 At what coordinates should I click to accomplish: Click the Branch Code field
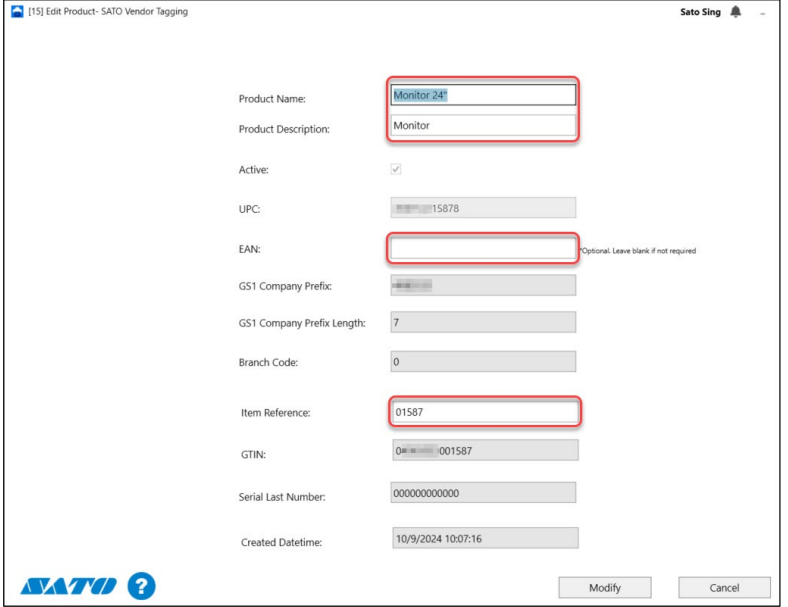tap(483, 361)
